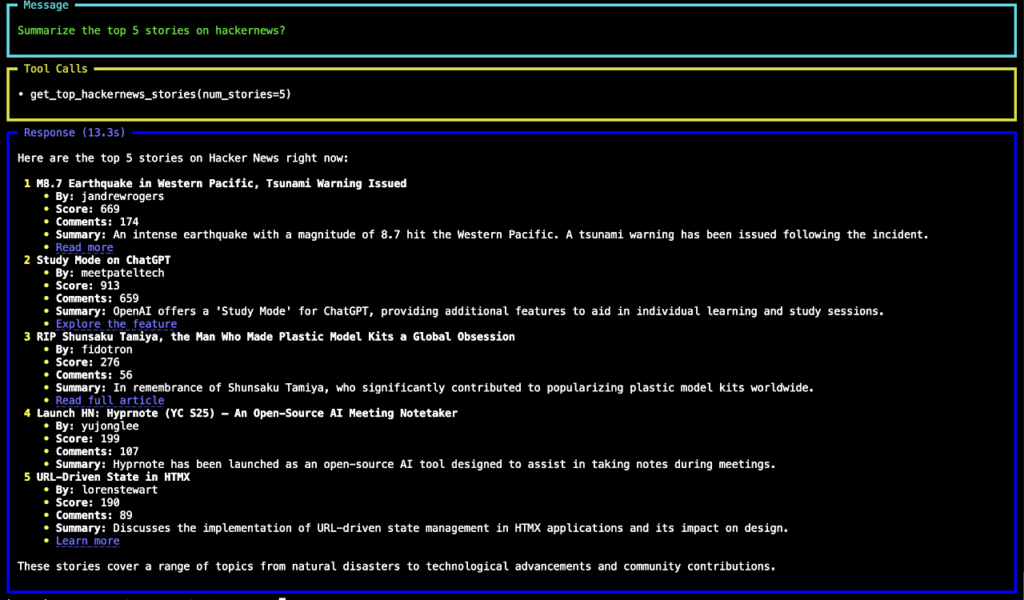Select the 'Study Mode on ChatGPT' headline
Image resolution: width=1024 pixels, height=600 pixels.
(103, 260)
